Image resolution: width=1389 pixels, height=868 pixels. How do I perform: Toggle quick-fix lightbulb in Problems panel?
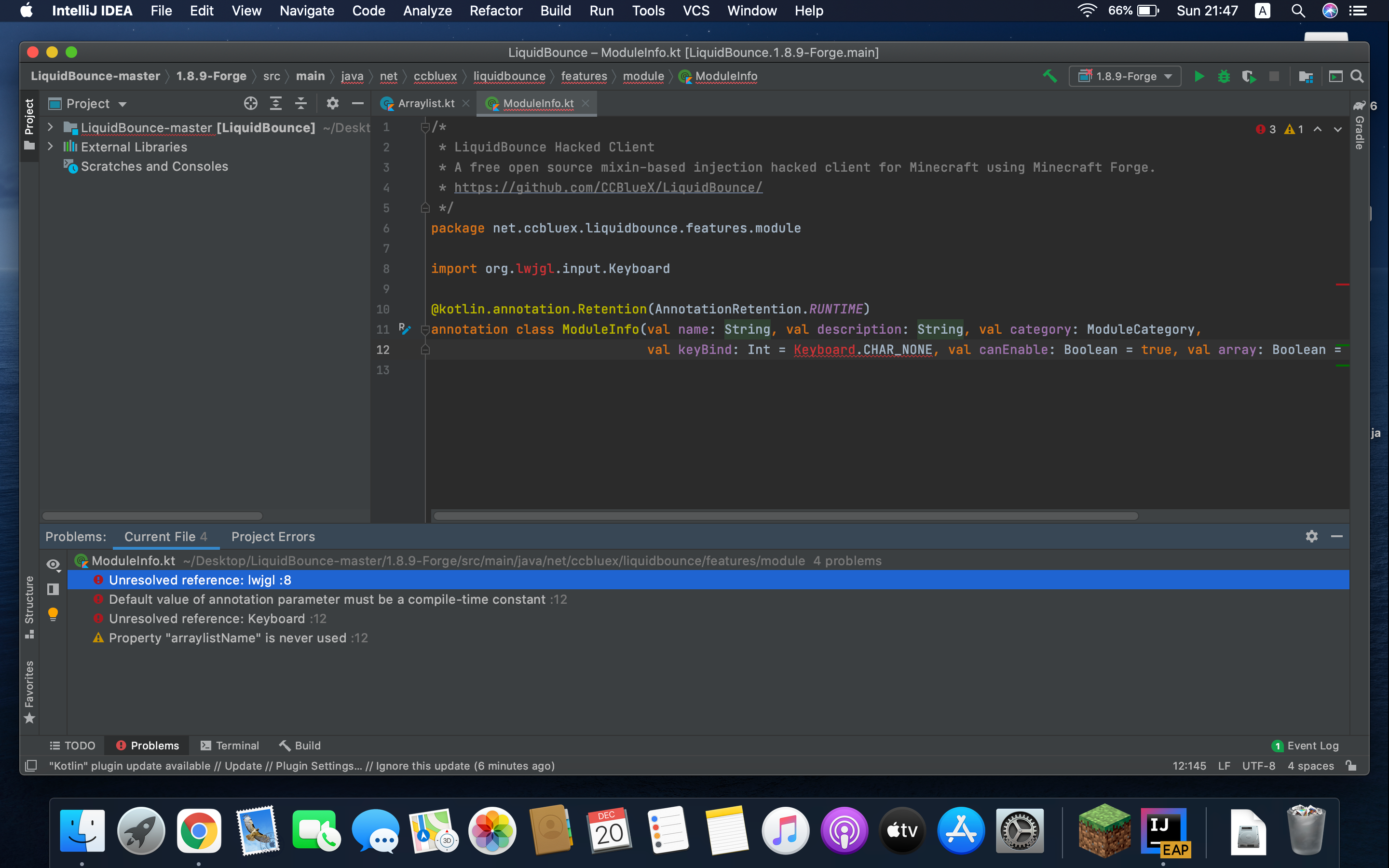pyautogui.click(x=53, y=614)
